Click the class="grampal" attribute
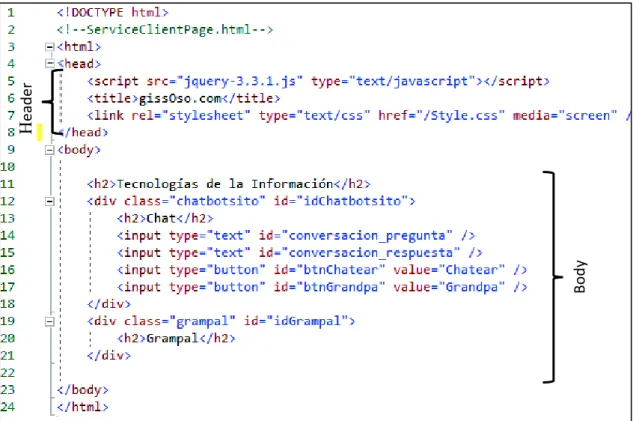The image size is (636, 421). click(180, 321)
